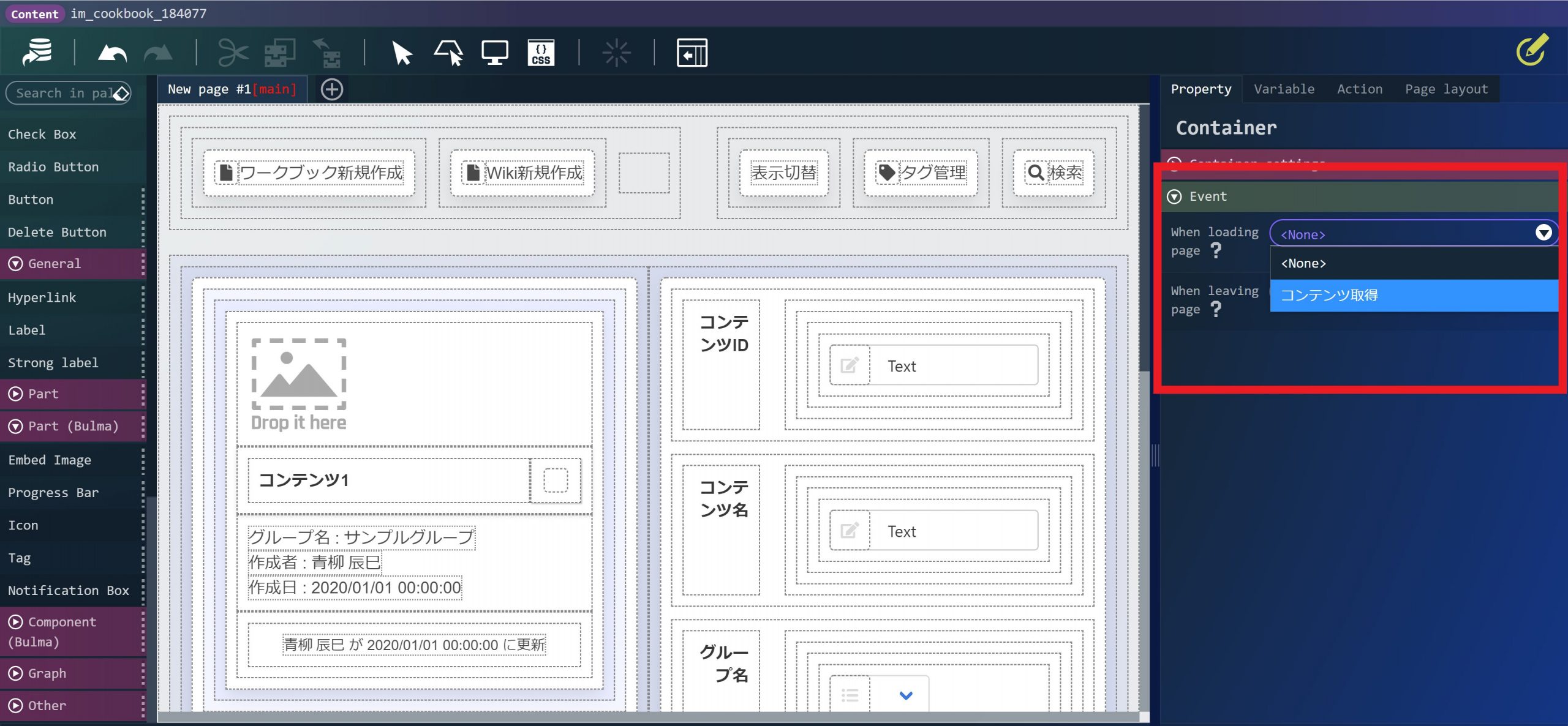
Task: Select the arrow pointer tool
Action: (x=402, y=53)
